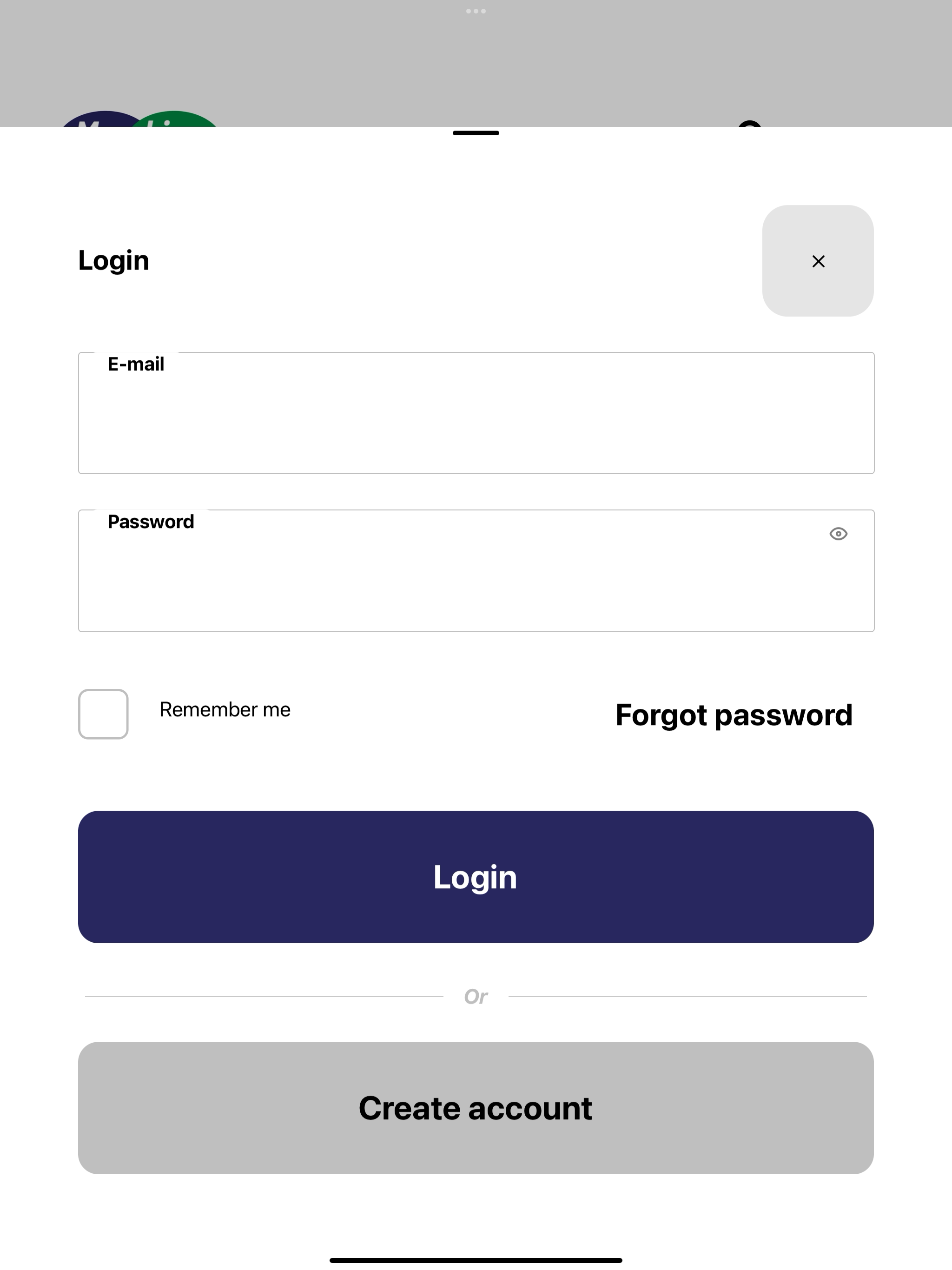Tap the Password field label
952x1270 pixels.
pyautogui.click(x=151, y=521)
